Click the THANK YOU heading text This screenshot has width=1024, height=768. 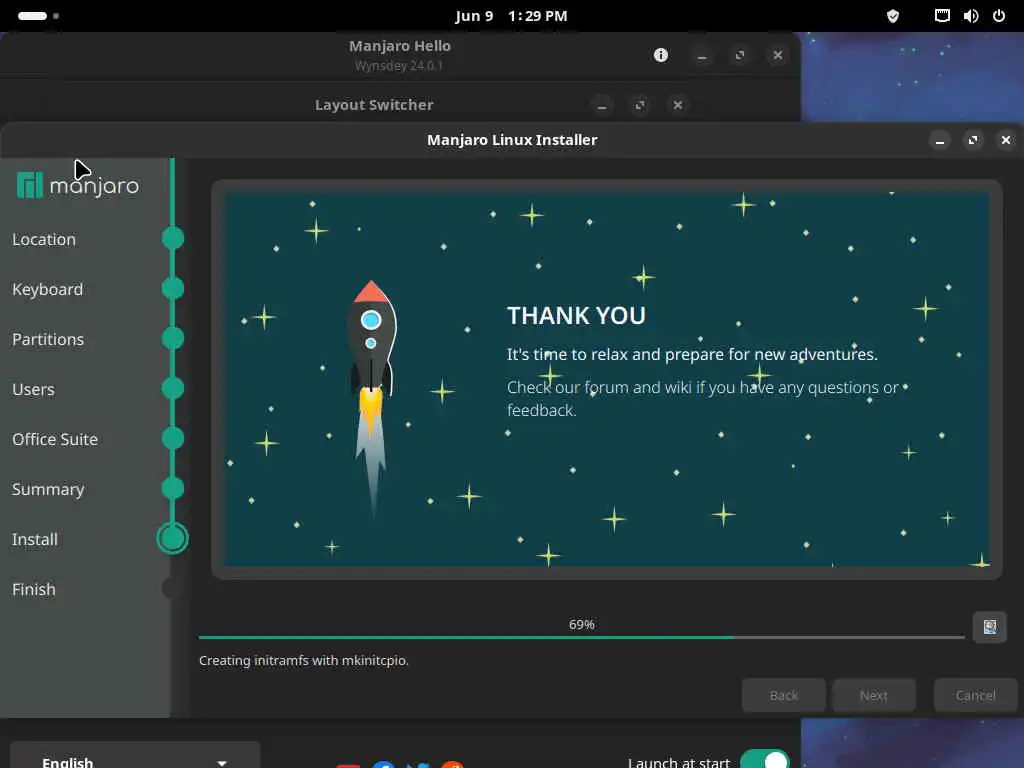tap(576, 316)
